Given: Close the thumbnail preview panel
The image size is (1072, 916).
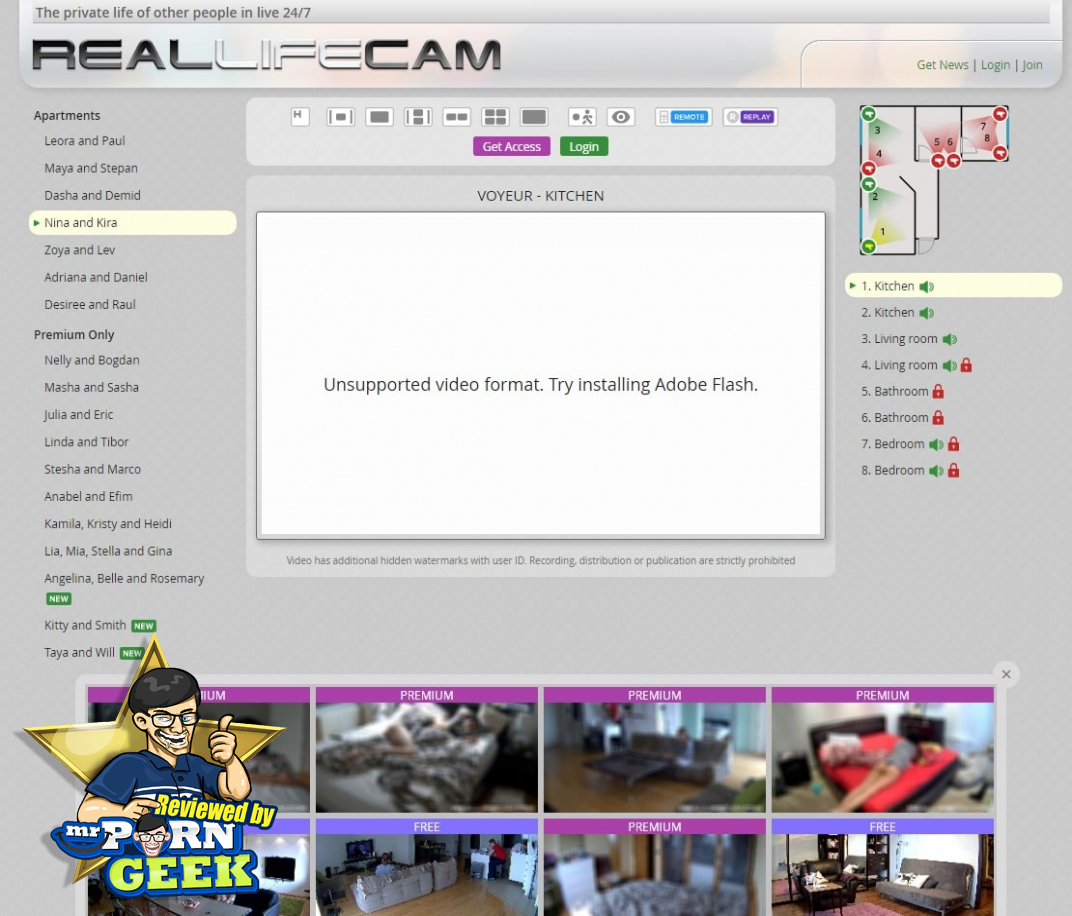Looking at the screenshot, I should coord(1006,674).
